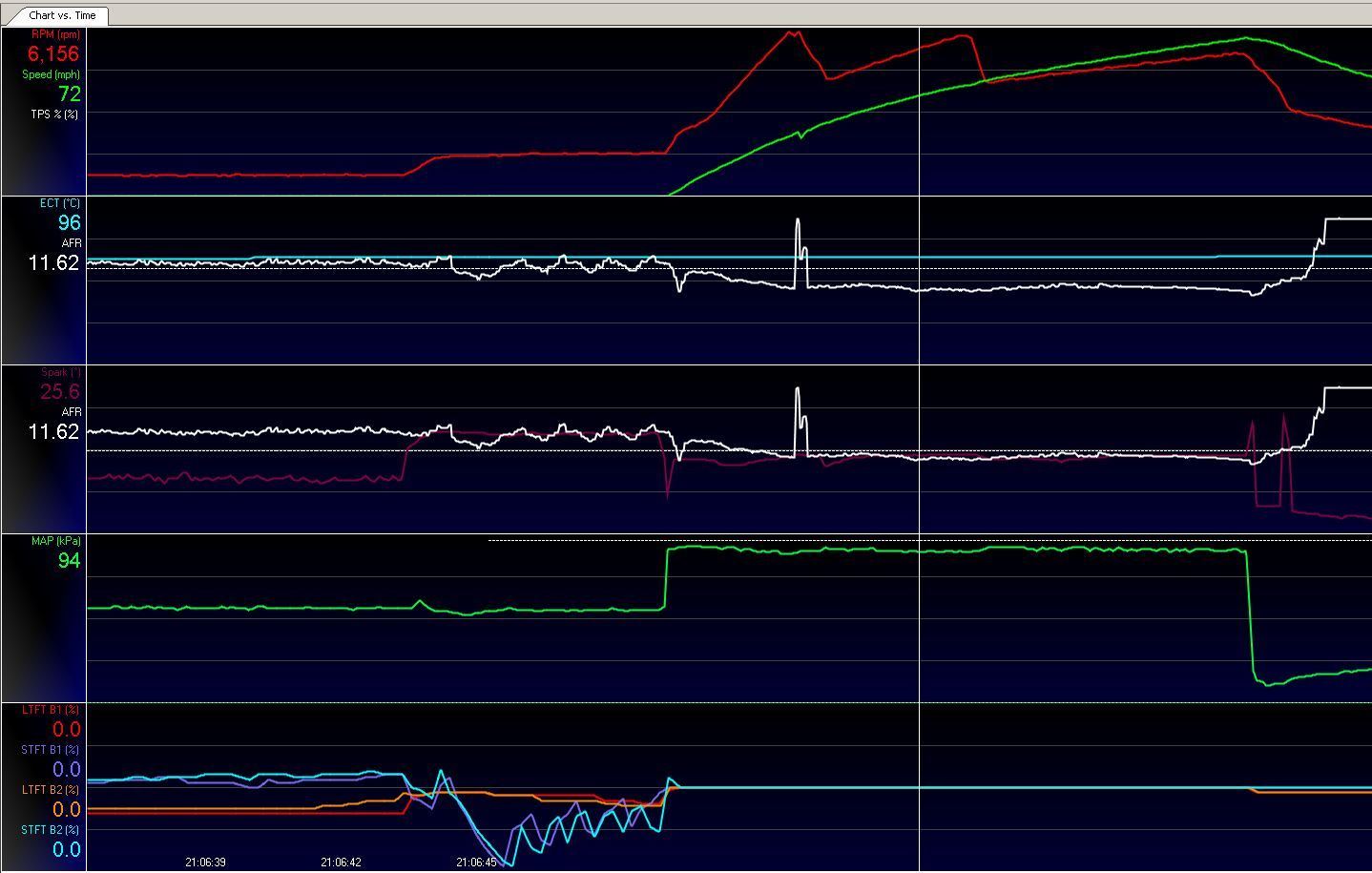Select the Chart vs. Time tab
This screenshot has height=873, width=1372.
61,15
